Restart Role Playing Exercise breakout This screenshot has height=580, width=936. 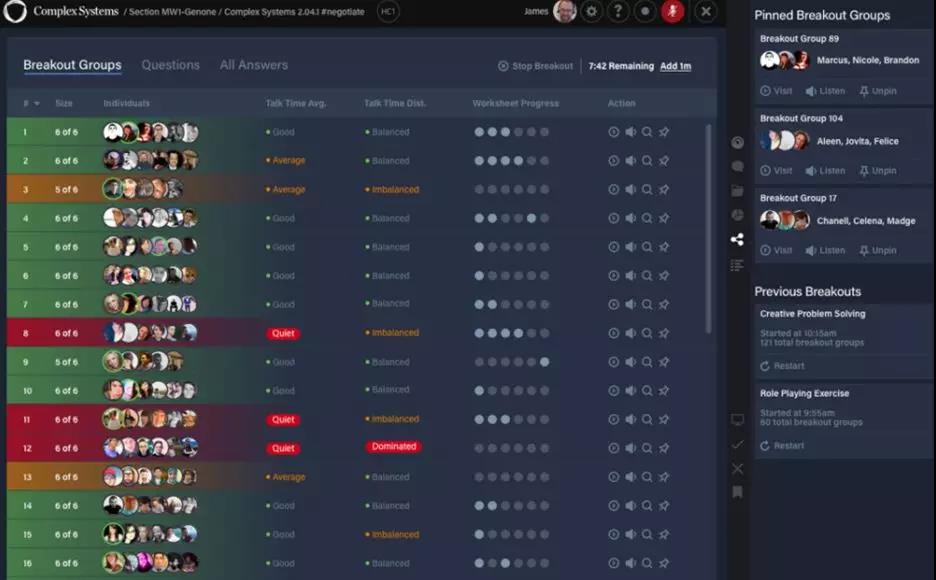tap(782, 446)
